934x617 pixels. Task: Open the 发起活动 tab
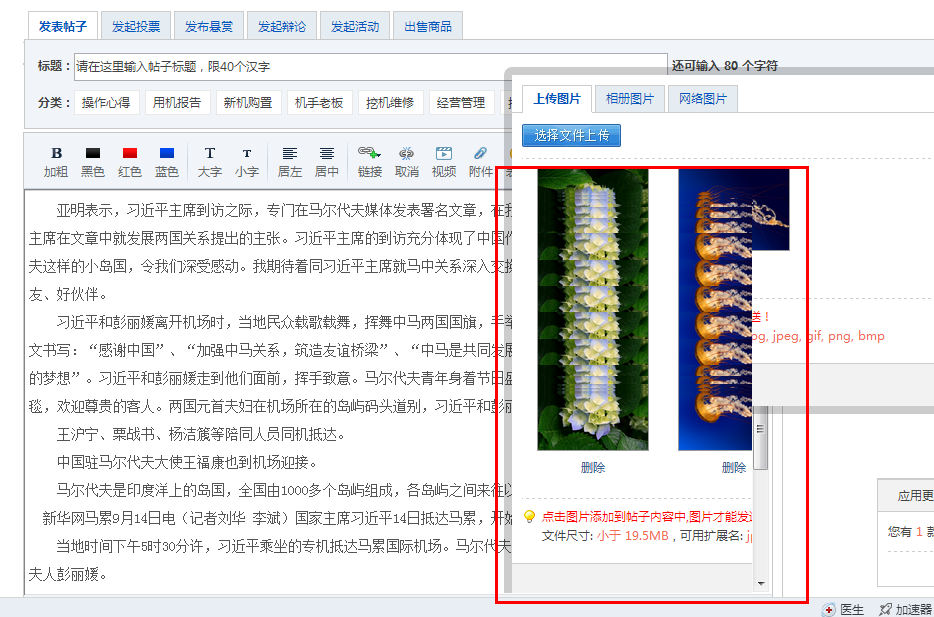coord(355,26)
